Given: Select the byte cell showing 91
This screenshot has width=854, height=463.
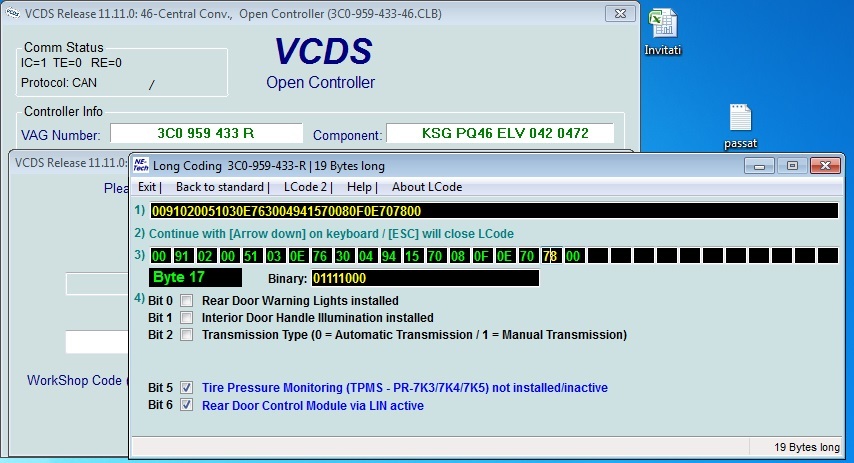Looking at the screenshot, I should point(181,256).
